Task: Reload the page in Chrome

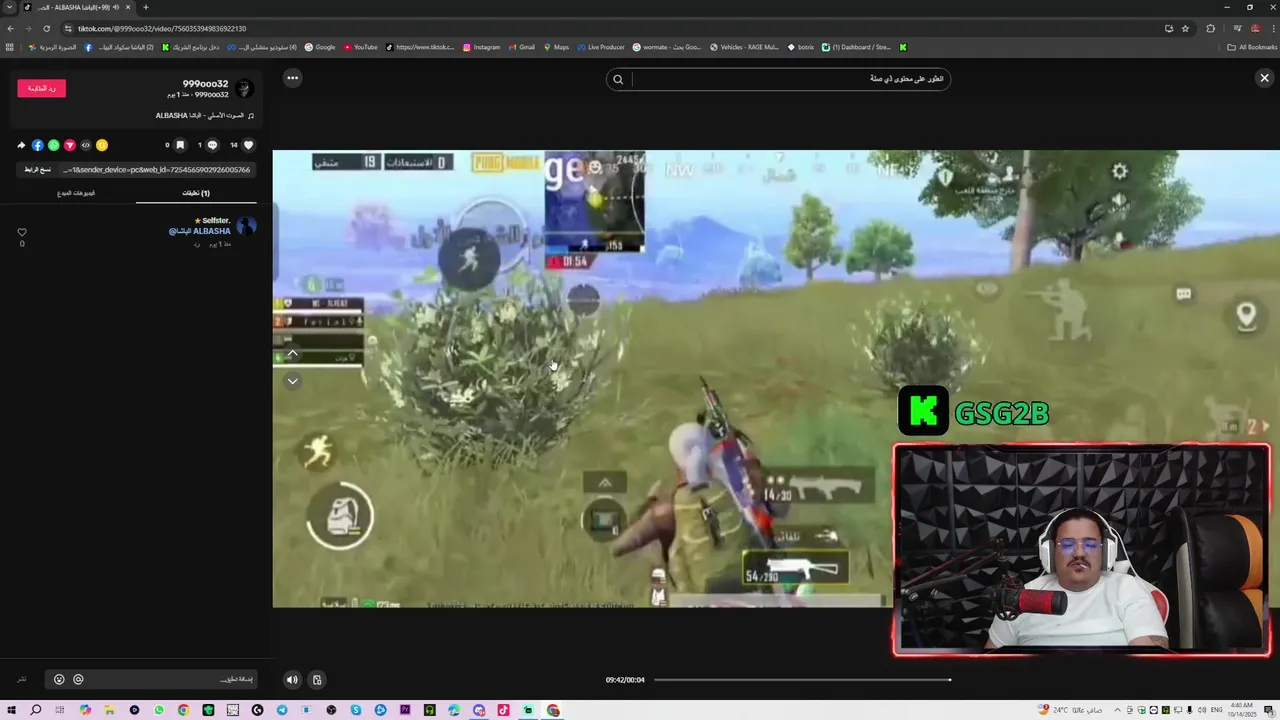Action: point(46,28)
